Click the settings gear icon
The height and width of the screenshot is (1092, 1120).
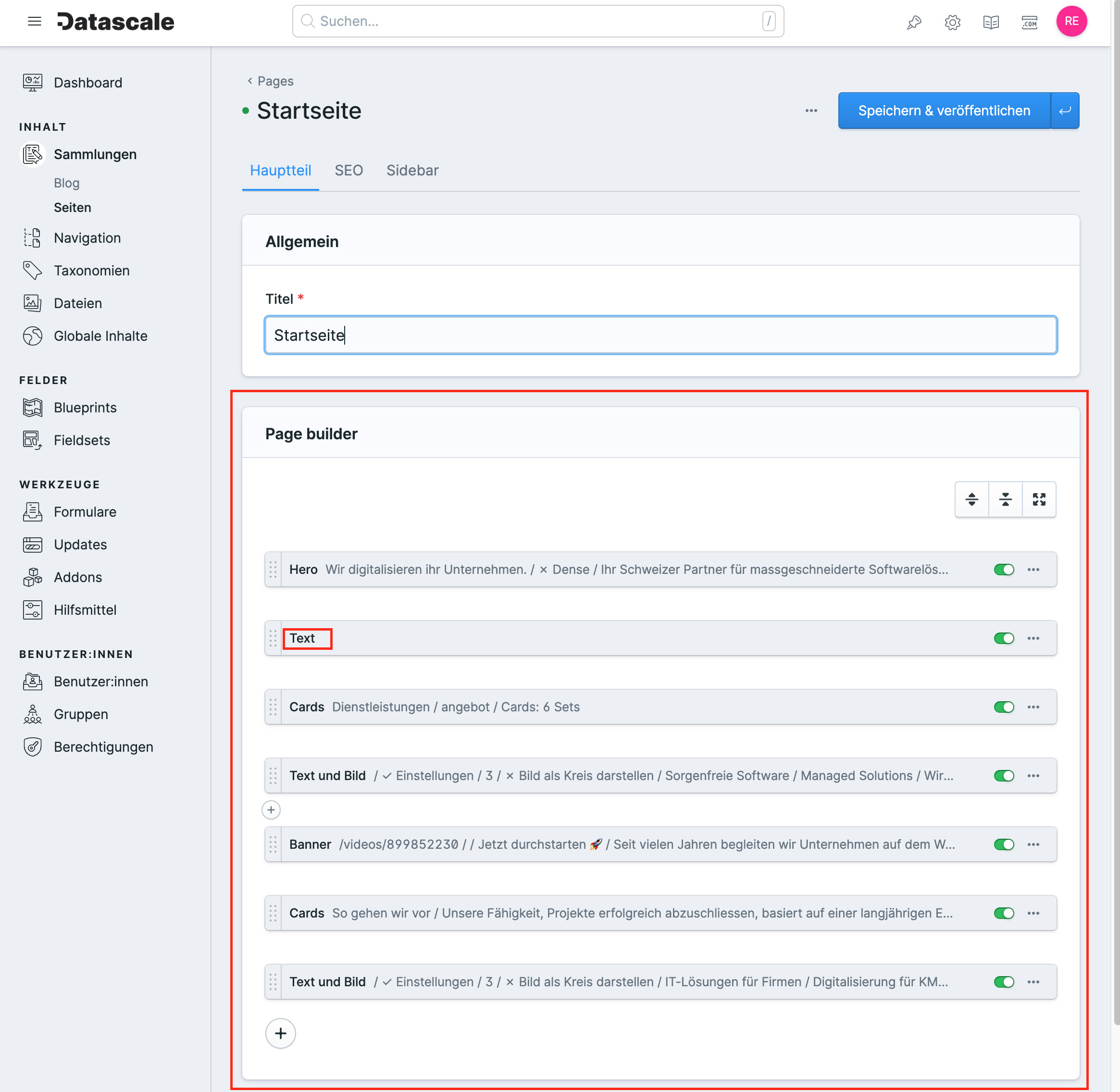coord(952,22)
